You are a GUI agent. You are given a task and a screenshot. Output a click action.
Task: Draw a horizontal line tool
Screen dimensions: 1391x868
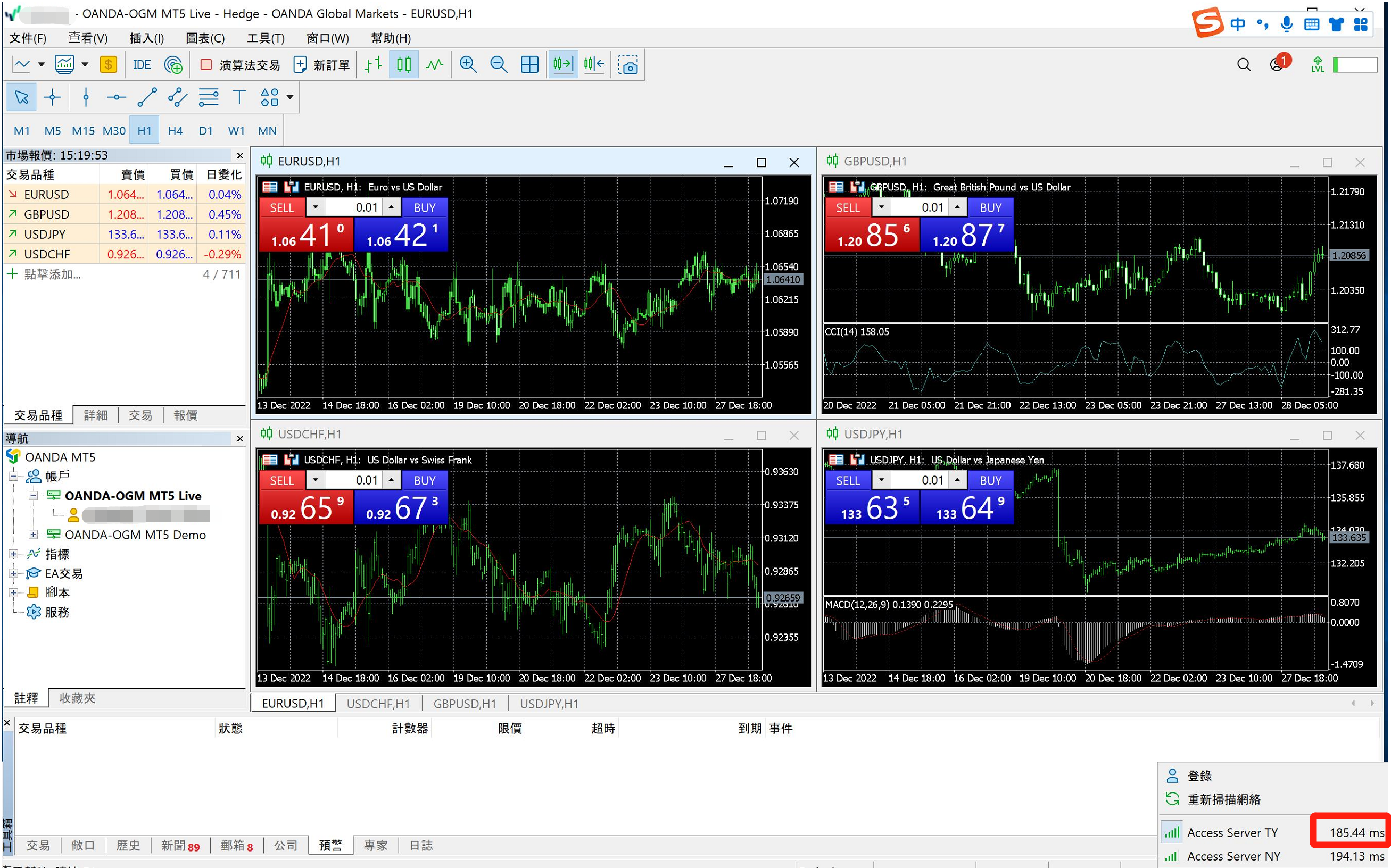point(116,97)
